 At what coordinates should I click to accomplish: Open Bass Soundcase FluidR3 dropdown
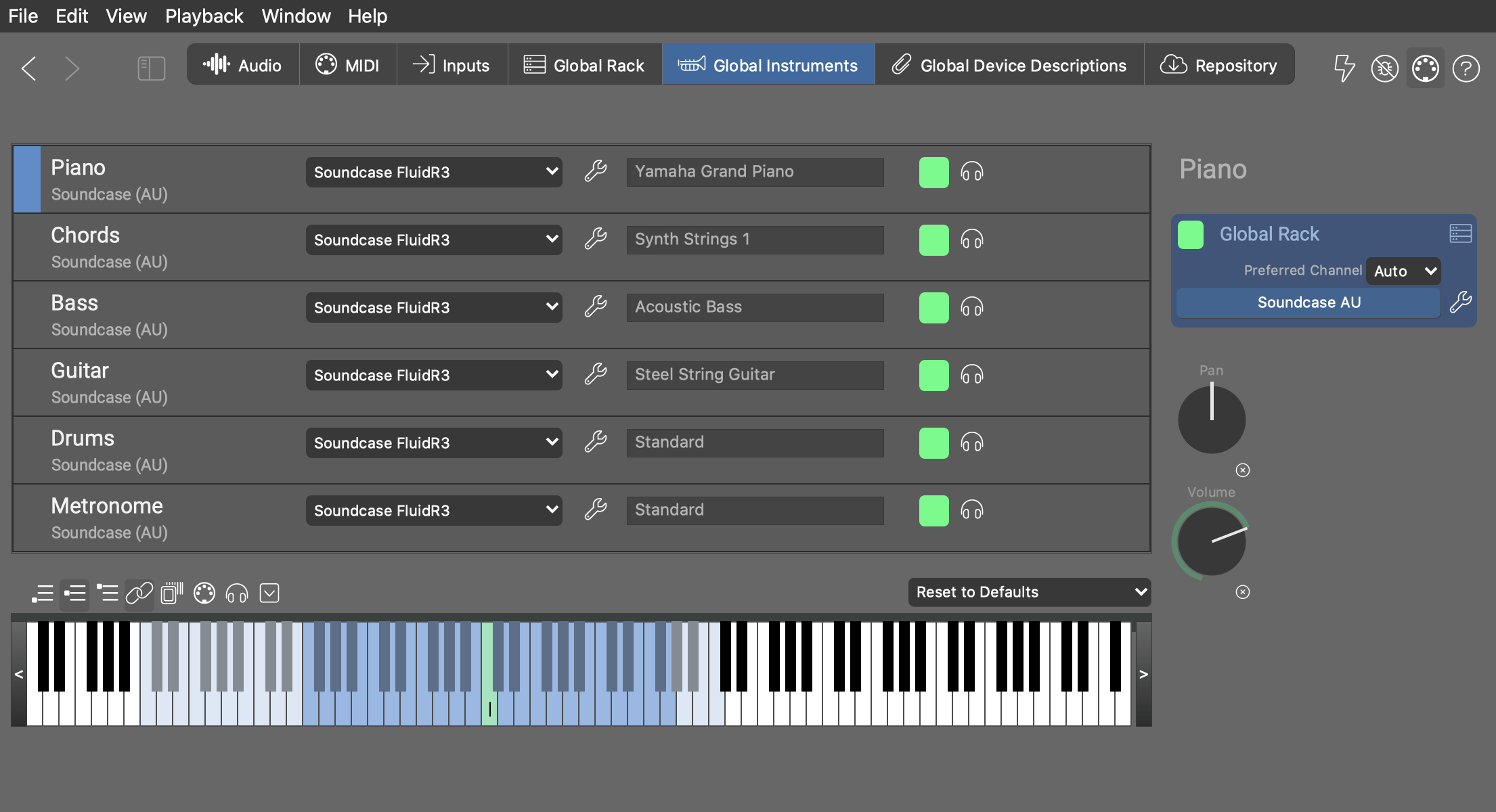click(x=433, y=307)
